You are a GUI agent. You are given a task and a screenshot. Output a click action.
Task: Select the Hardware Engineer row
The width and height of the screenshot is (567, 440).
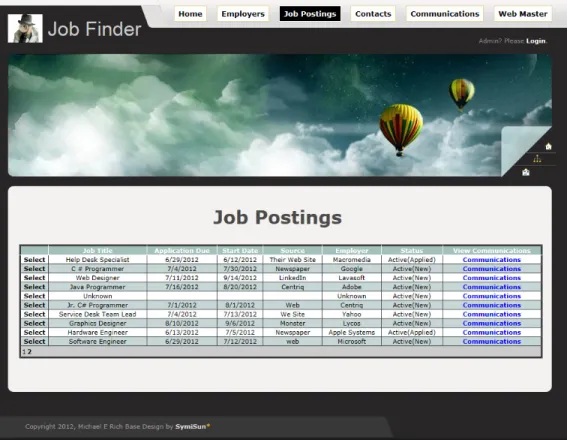pyautogui.click(x=34, y=332)
